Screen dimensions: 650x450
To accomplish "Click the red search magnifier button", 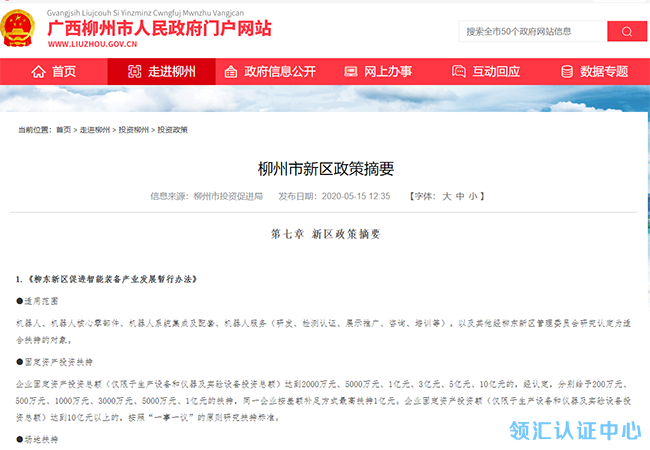I will click(x=627, y=31).
